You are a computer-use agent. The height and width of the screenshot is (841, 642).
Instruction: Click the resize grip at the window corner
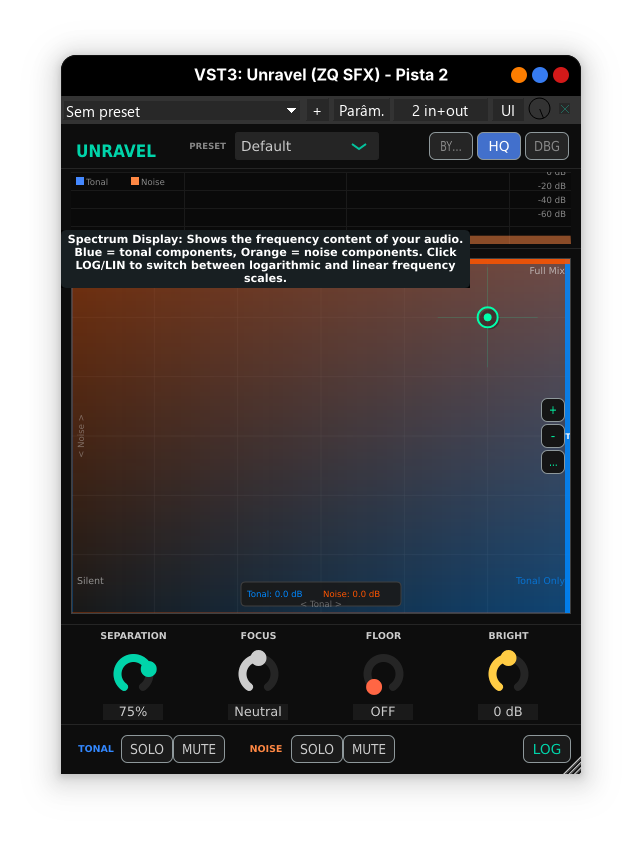pyautogui.click(x=572, y=765)
